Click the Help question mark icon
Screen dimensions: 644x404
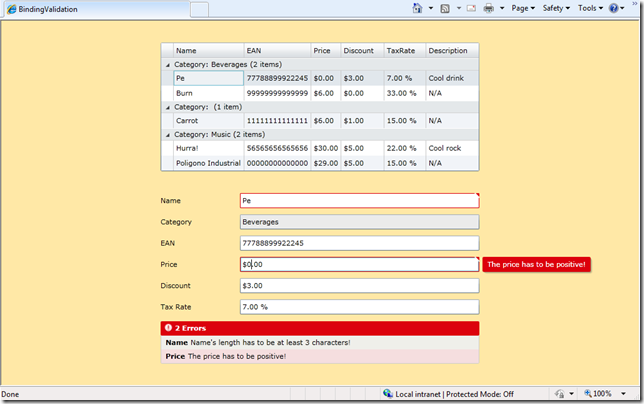click(x=613, y=8)
